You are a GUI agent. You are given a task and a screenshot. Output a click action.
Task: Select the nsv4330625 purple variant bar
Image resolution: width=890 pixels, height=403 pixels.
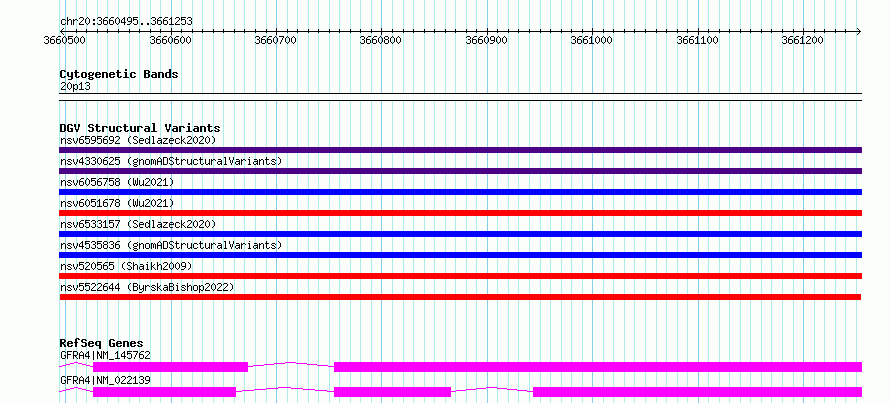(x=460, y=171)
